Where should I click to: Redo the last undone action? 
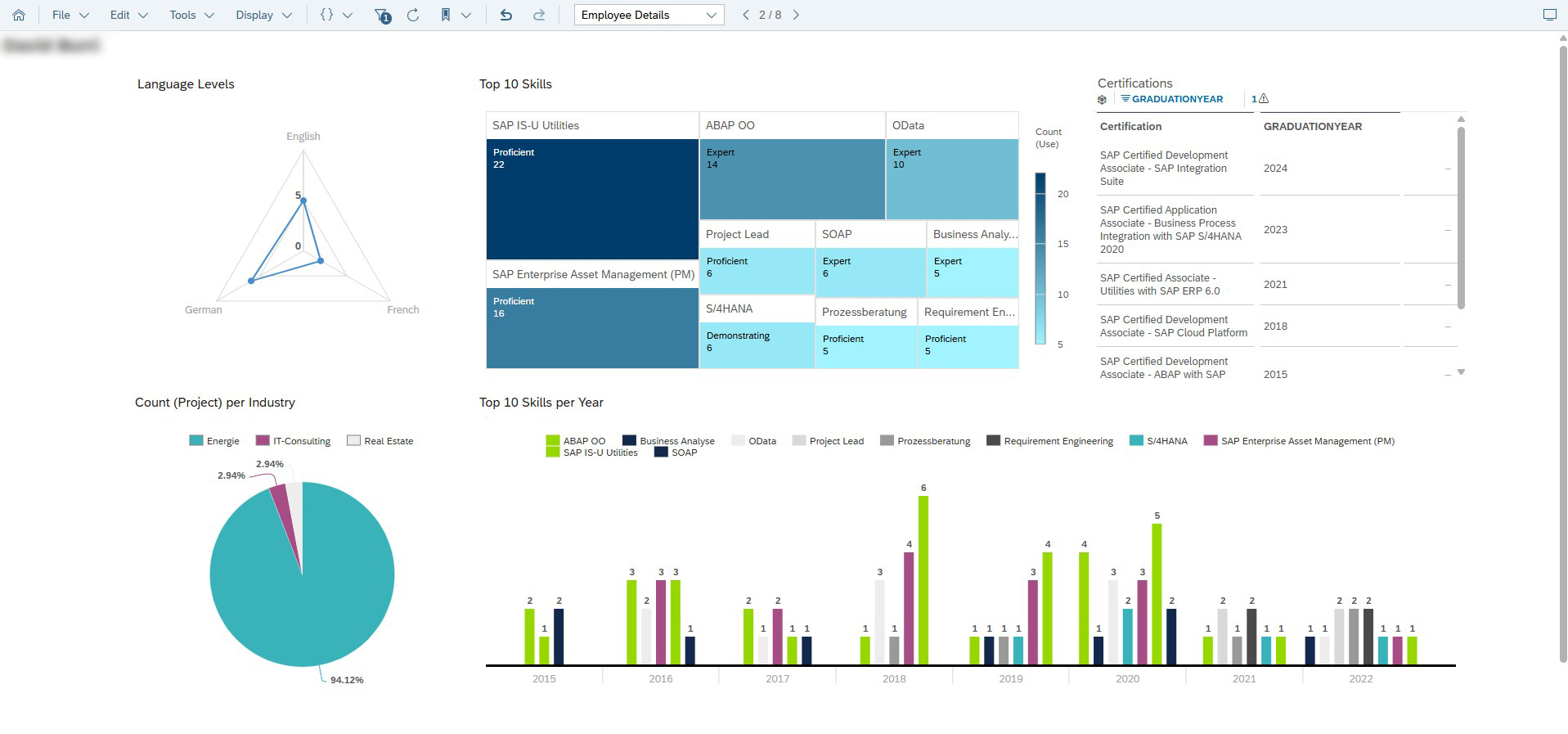[539, 15]
